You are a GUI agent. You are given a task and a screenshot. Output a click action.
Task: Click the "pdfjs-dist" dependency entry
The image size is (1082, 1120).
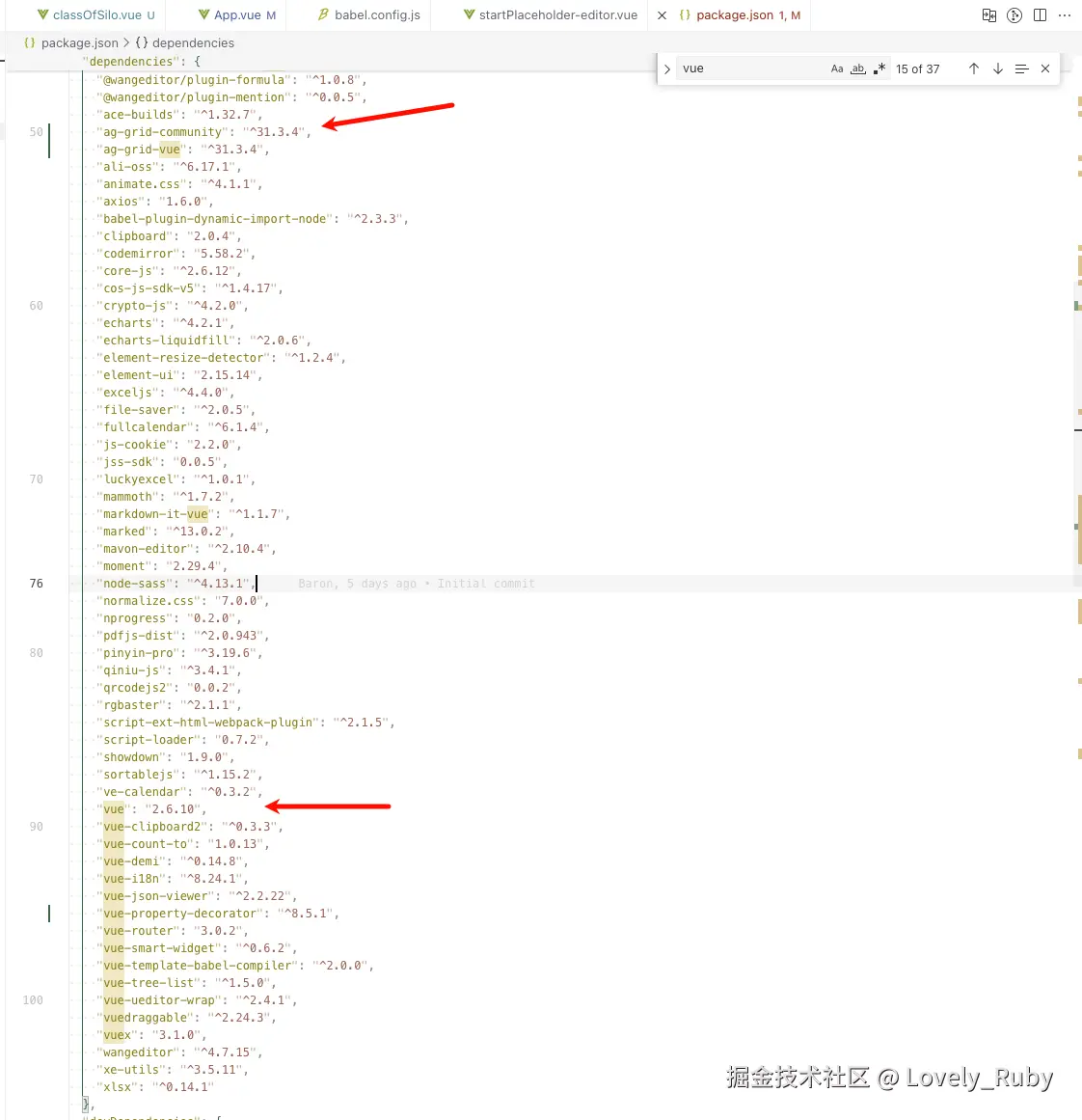click(x=183, y=636)
